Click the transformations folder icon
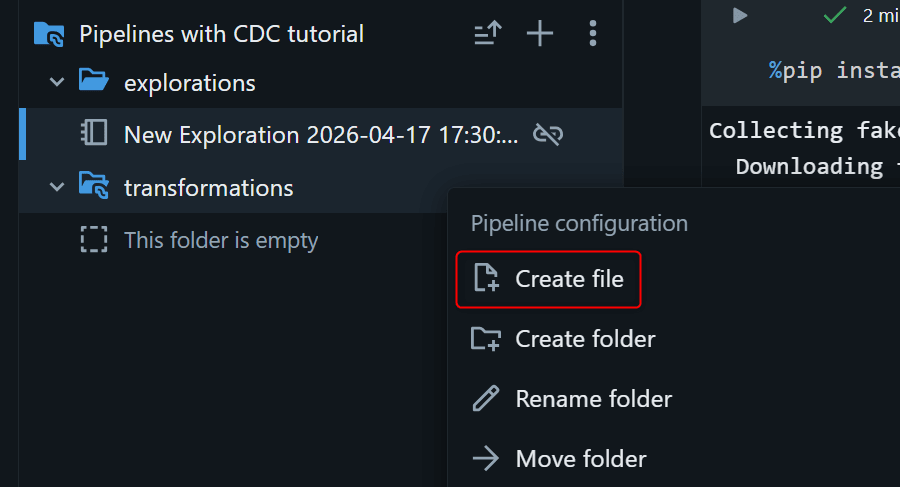The height and width of the screenshot is (487, 900). 93,187
